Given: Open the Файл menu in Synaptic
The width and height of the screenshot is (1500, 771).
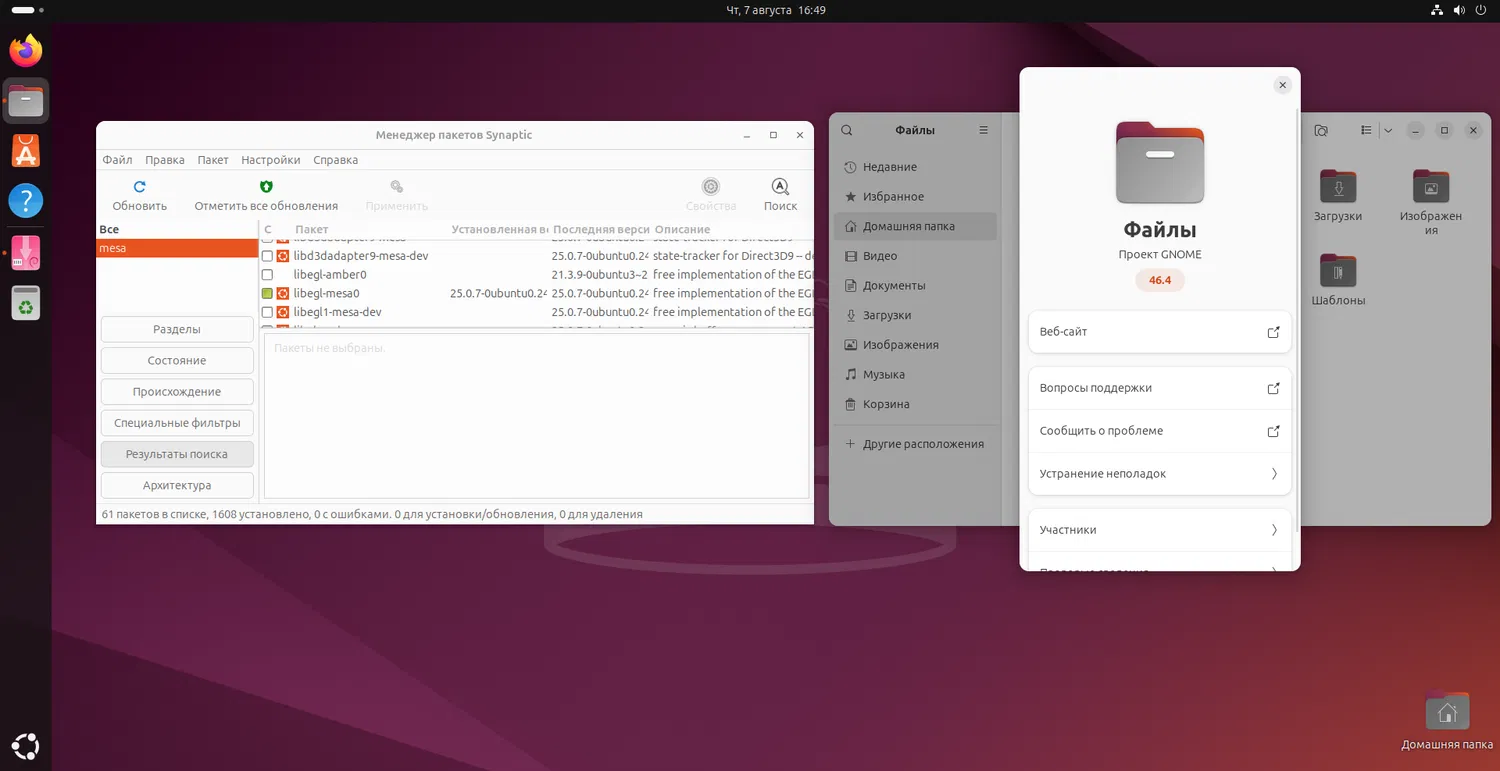Looking at the screenshot, I should pyautogui.click(x=117, y=160).
